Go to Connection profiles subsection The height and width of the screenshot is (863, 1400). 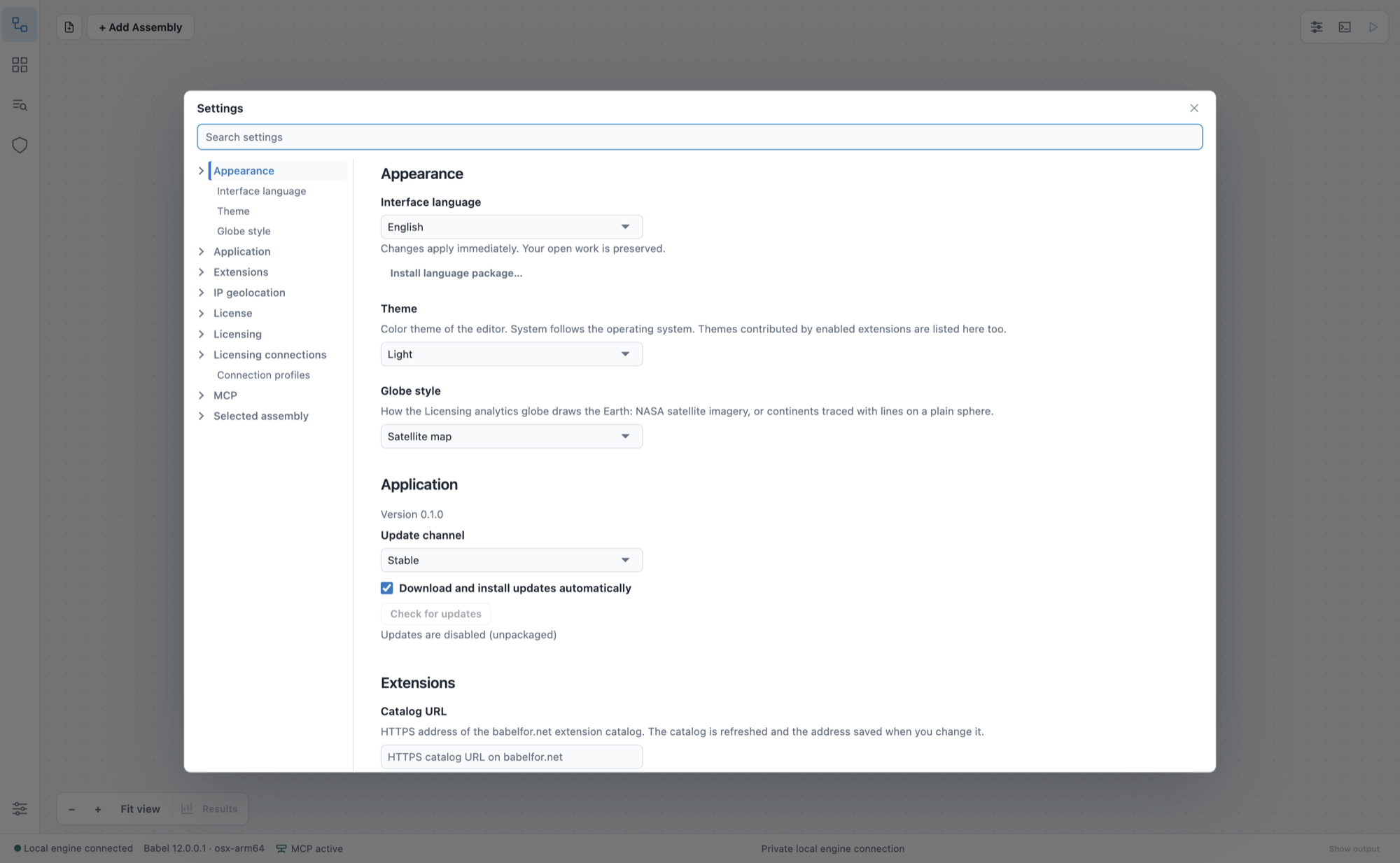click(x=263, y=375)
